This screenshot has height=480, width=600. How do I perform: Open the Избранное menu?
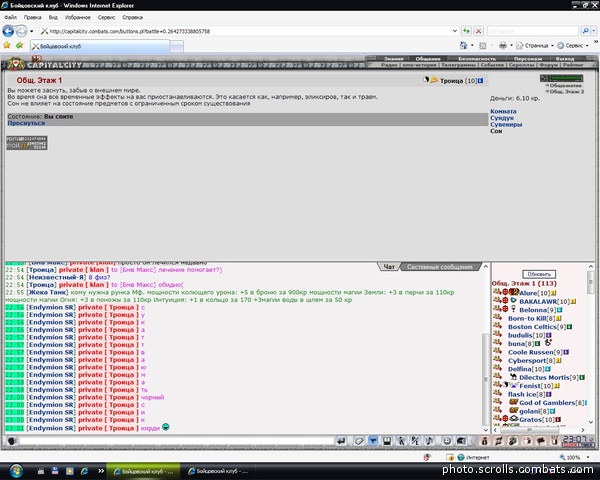click(x=78, y=17)
